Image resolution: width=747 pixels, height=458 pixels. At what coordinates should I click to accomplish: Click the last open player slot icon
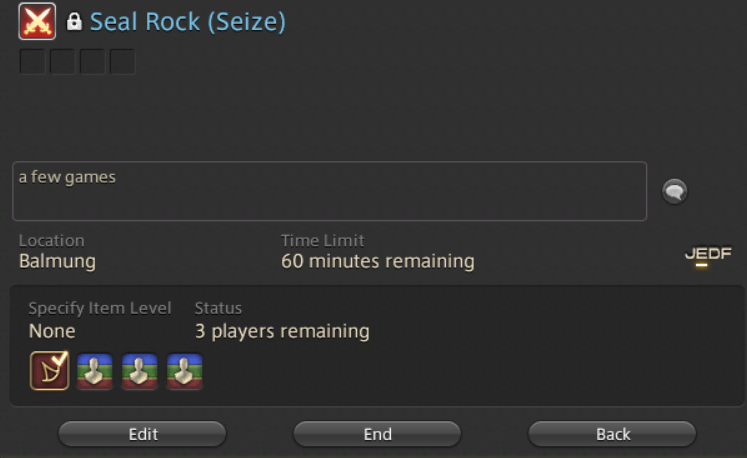point(184,371)
